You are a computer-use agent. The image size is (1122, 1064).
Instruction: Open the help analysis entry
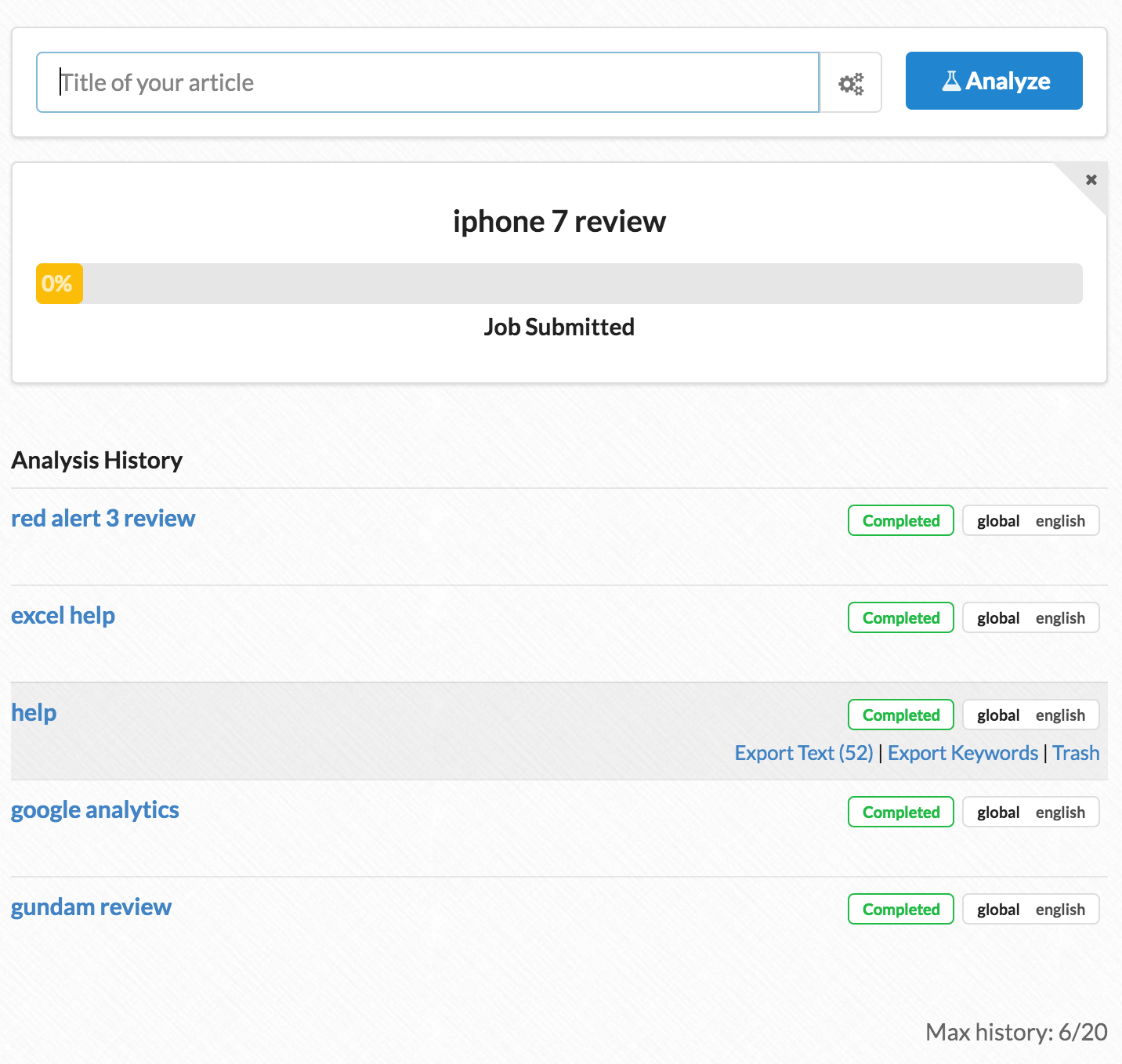pos(34,713)
